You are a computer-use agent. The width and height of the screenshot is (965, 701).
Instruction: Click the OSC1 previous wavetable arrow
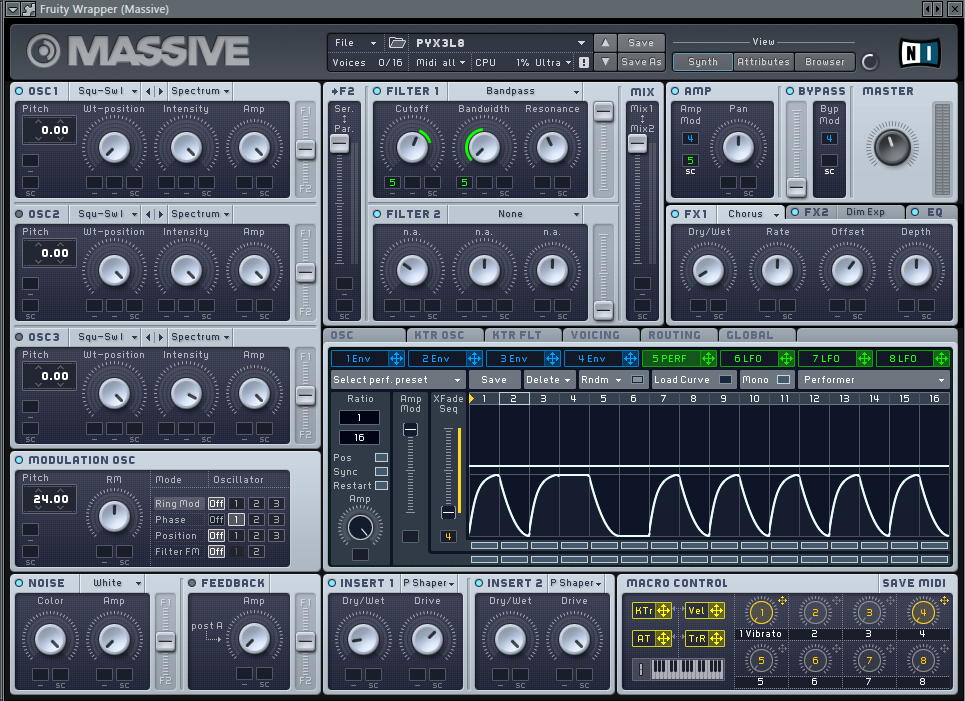(x=148, y=91)
